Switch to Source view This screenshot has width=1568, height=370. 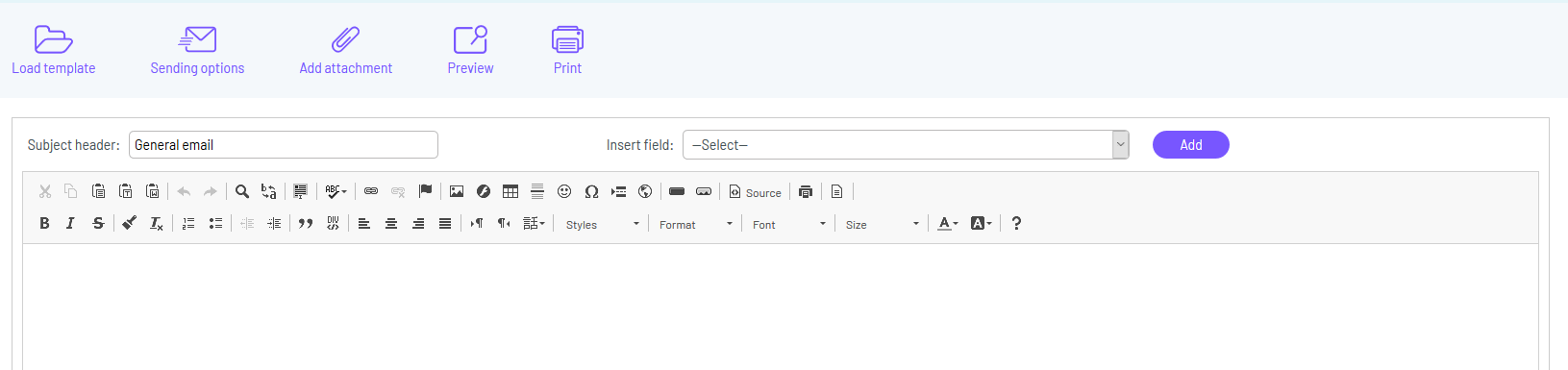coord(755,192)
